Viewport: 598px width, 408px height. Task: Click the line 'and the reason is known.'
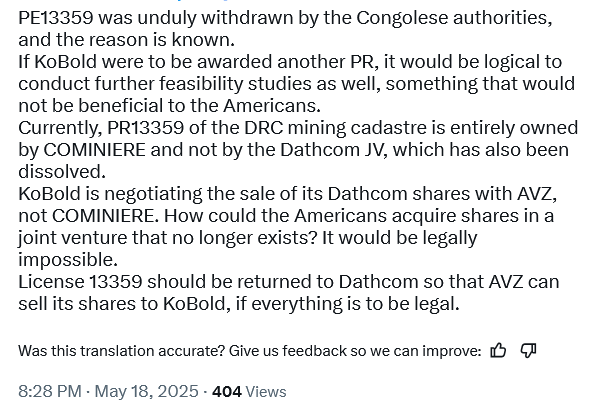pos(126,40)
